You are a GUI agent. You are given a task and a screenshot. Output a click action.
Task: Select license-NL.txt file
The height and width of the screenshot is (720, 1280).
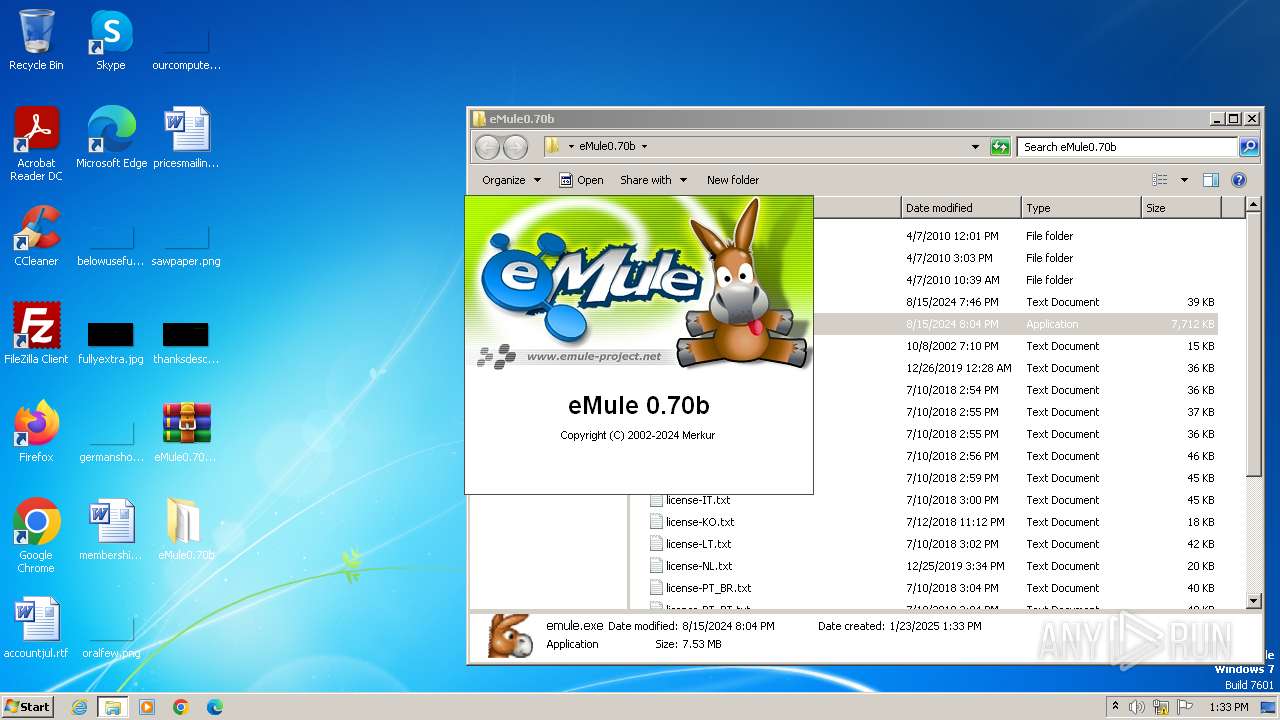pyautogui.click(x=699, y=566)
